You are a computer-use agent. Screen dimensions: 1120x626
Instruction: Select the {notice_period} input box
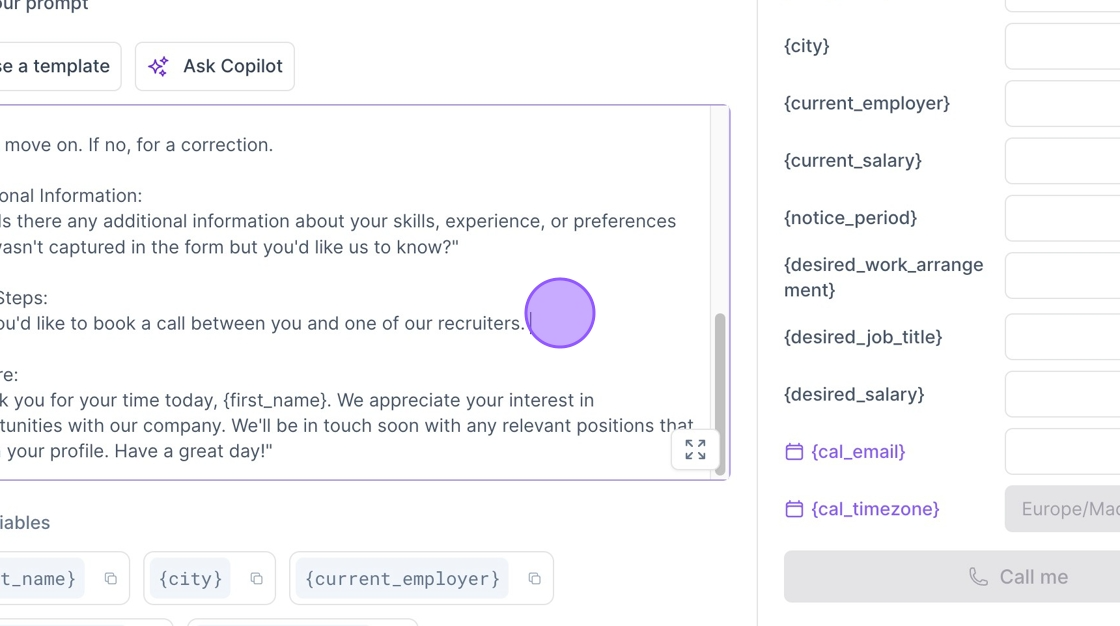tap(1062, 217)
